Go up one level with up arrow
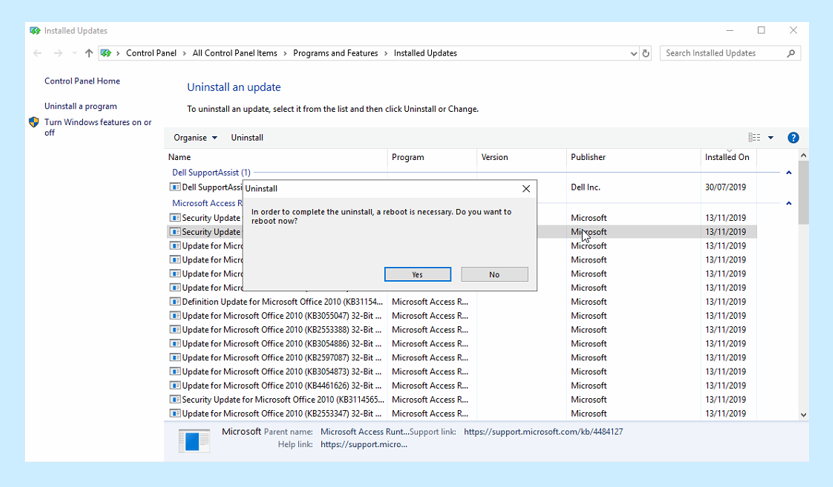The height and width of the screenshot is (487, 833). tap(89, 53)
